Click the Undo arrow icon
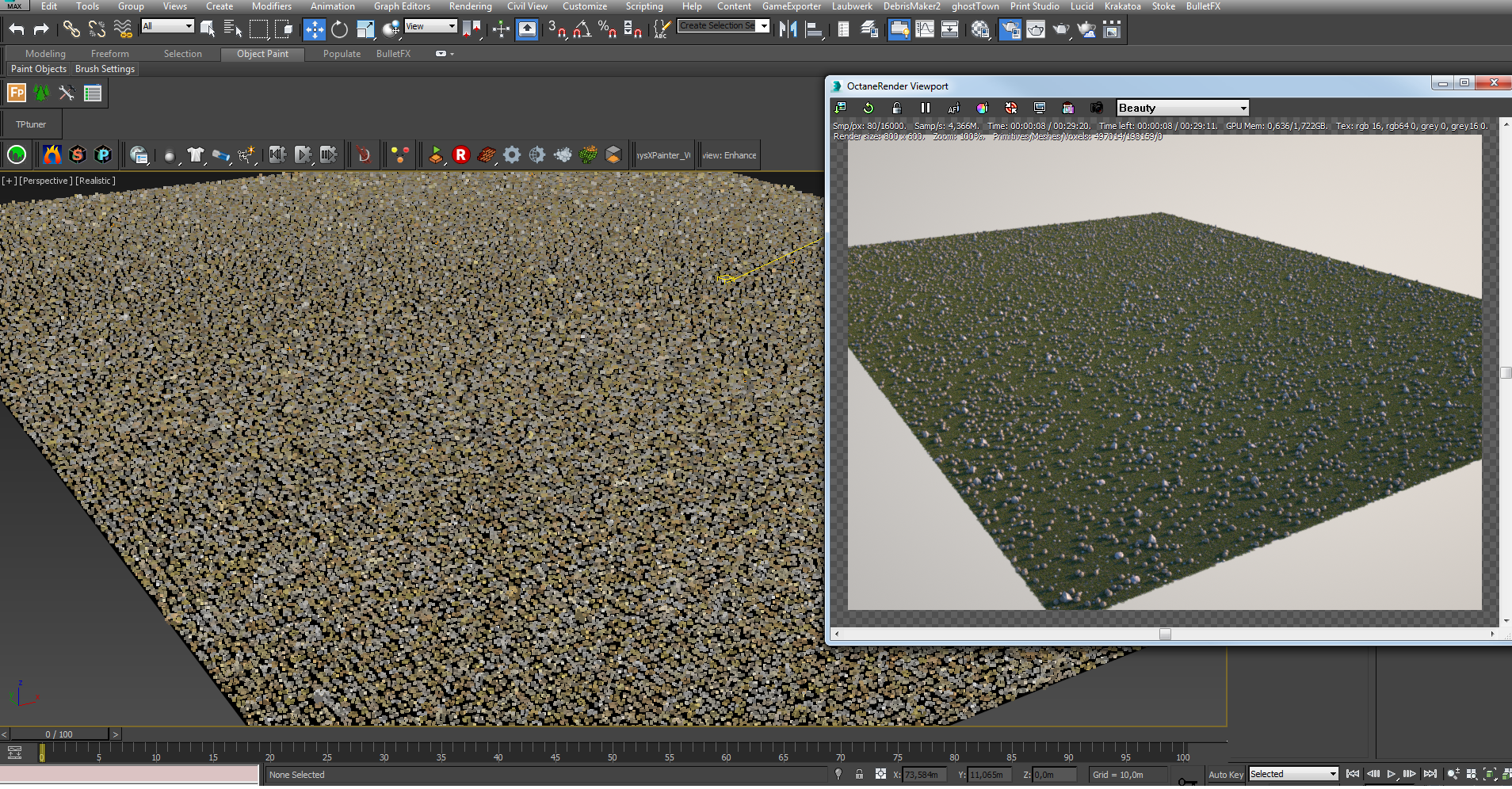Image resolution: width=1512 pixels, height=789 pixels. (x=17, y=30)
